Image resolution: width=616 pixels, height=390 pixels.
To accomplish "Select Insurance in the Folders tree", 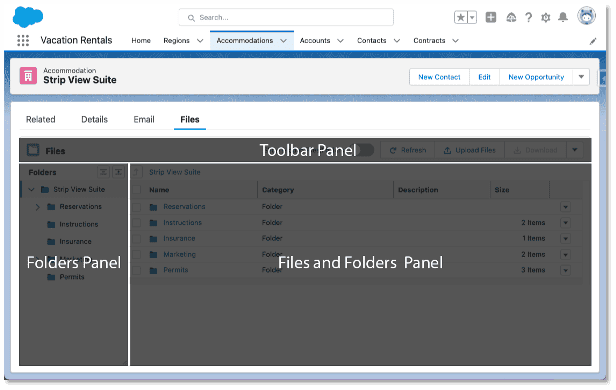I will pyautogui.click(x=75, y=242).
